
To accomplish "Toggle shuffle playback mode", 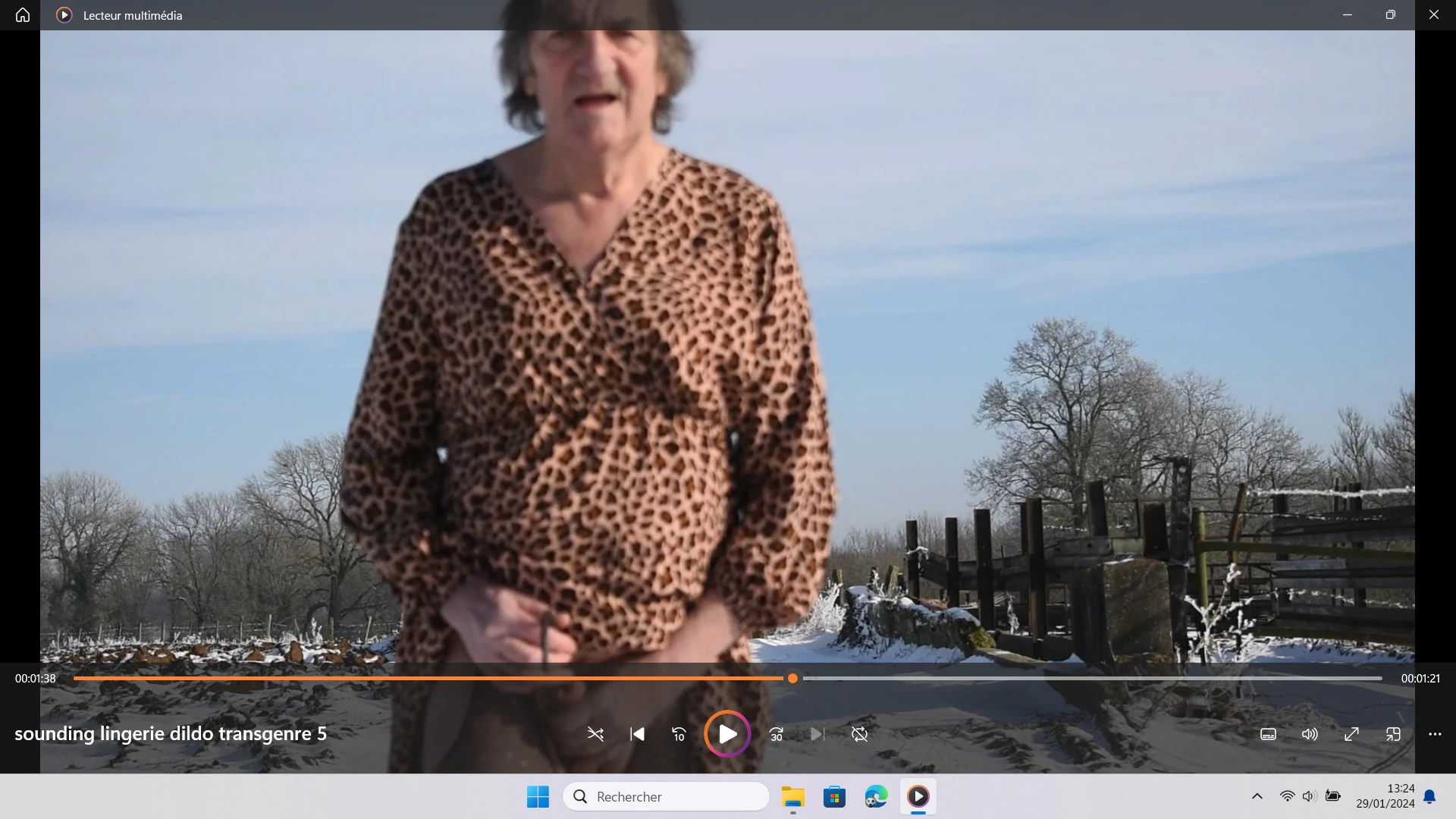I will (x=595, y=734).
